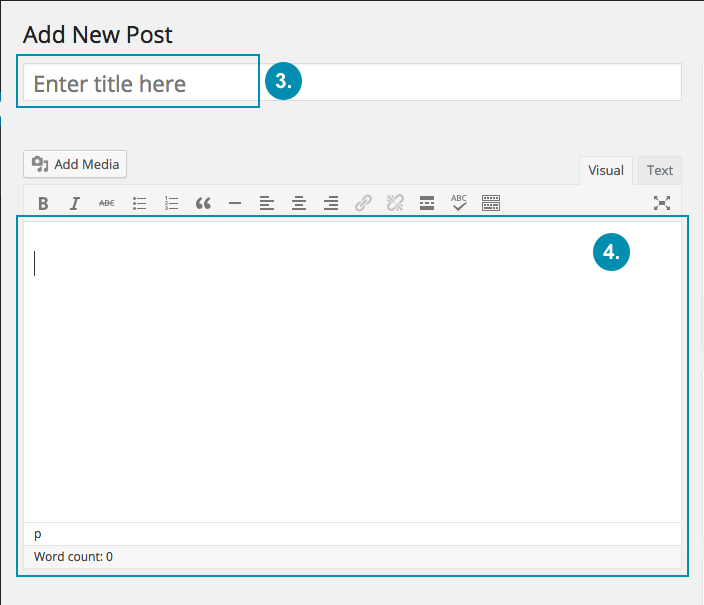The image size is (704, 605).
Task: Click the Add Media button
Action: point(75,164)
